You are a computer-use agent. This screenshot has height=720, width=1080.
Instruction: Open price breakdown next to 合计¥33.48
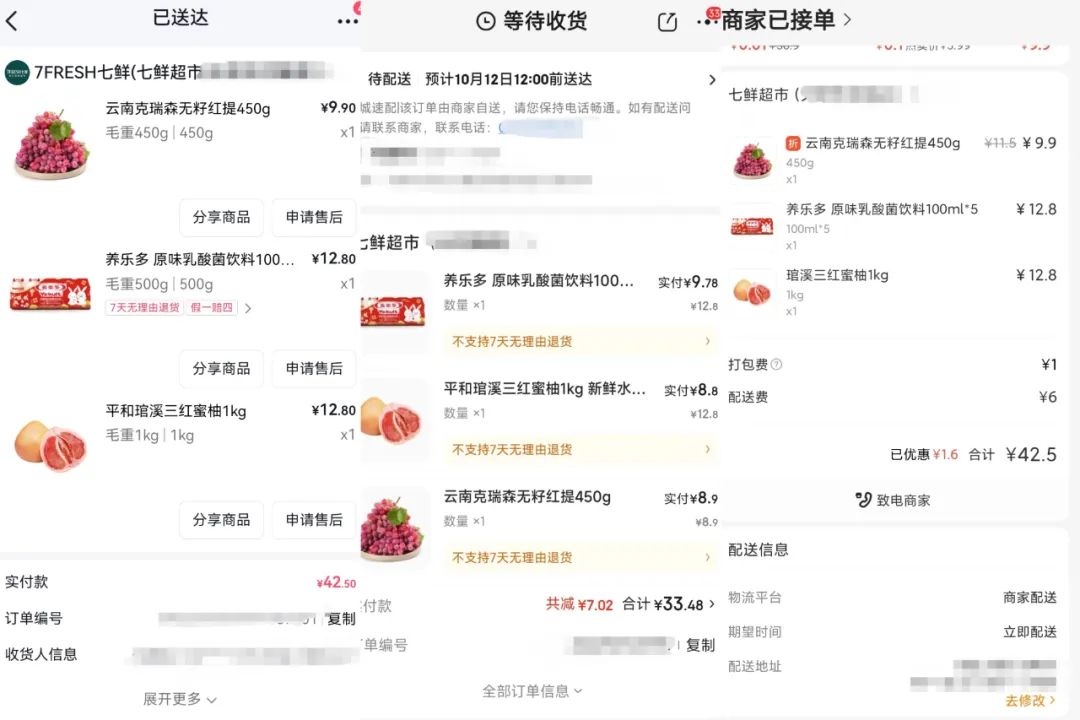(712, 604)
